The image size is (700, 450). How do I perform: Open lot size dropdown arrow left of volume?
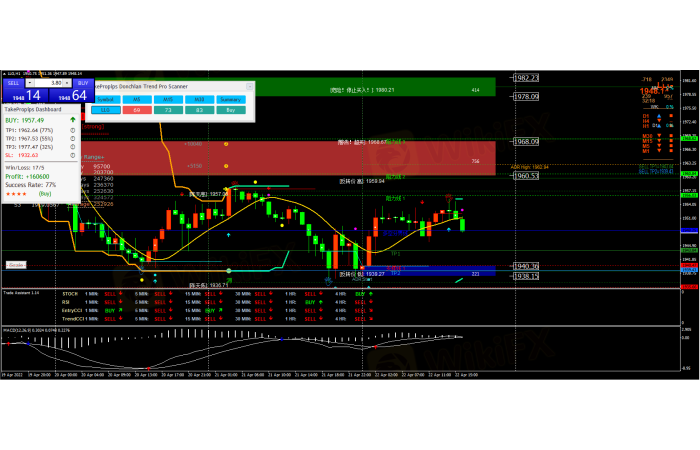pyautogui.click(x=31, y=82)
